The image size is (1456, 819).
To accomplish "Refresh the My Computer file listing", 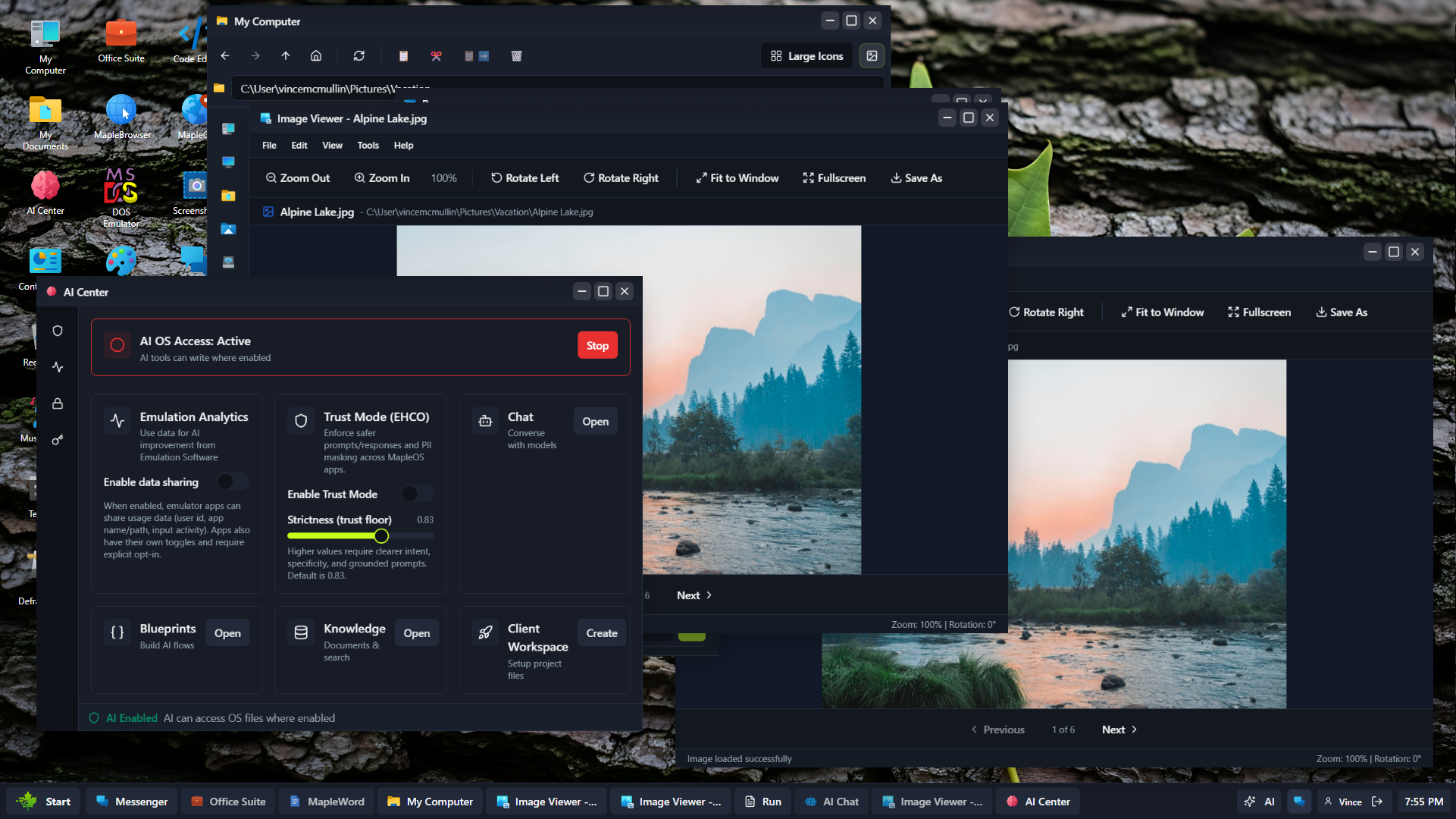I will tap(359, 55).
